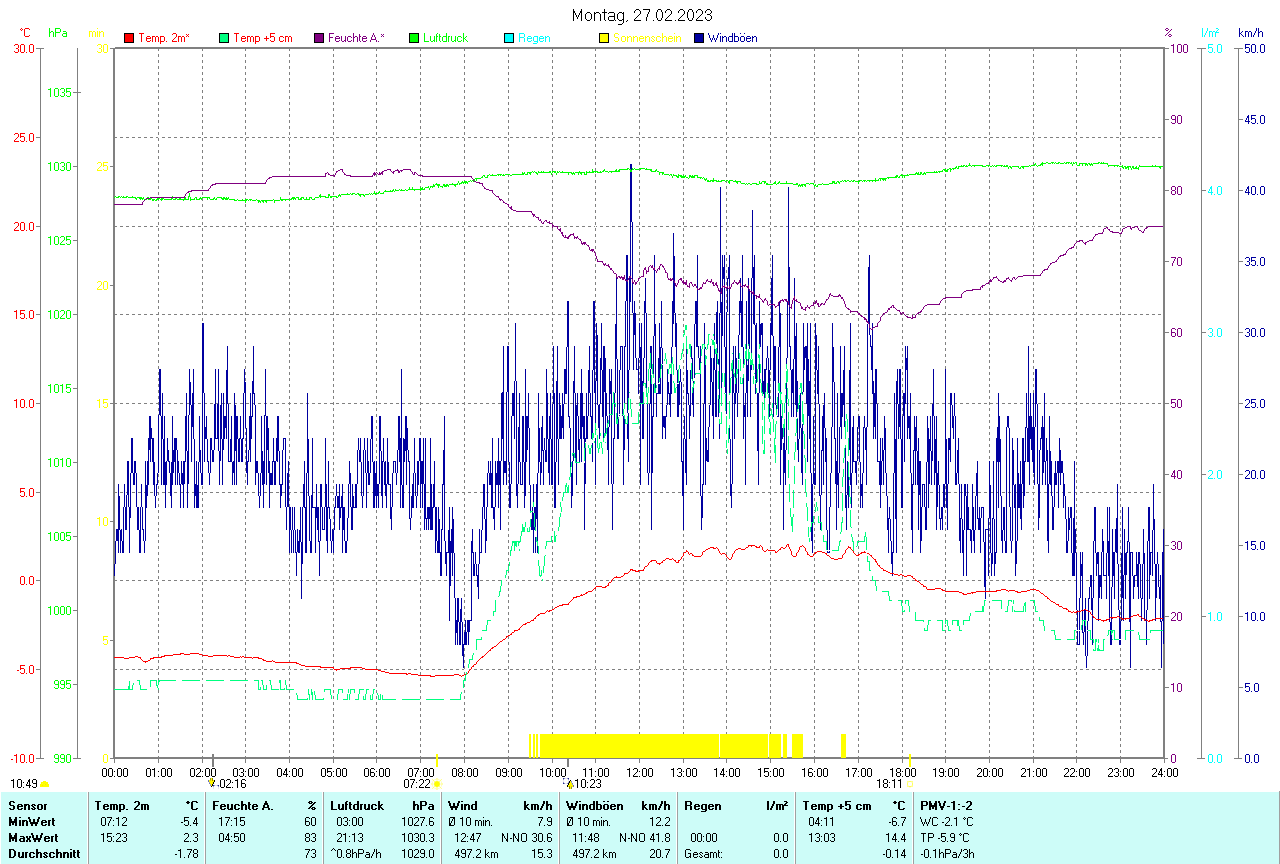The width and height of the screenshot is (1280, 864).
Task: Click the MinWert row label
Action: coord(32,821)
